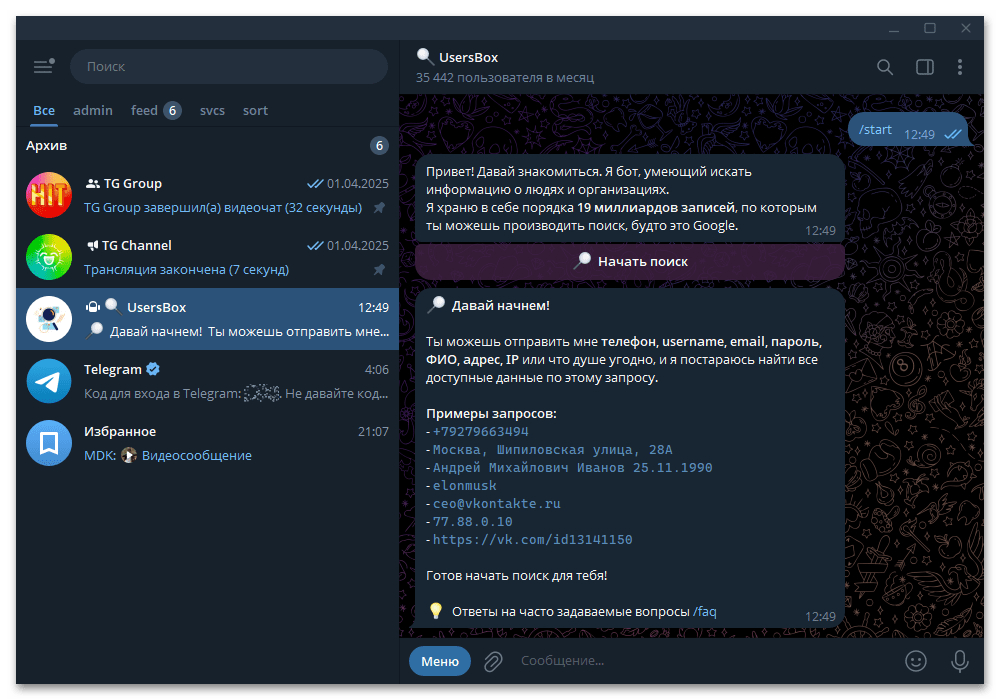Maximize the Telegram window
The width and height of the screenshot is (1000, 700).
tap(930, 29)
